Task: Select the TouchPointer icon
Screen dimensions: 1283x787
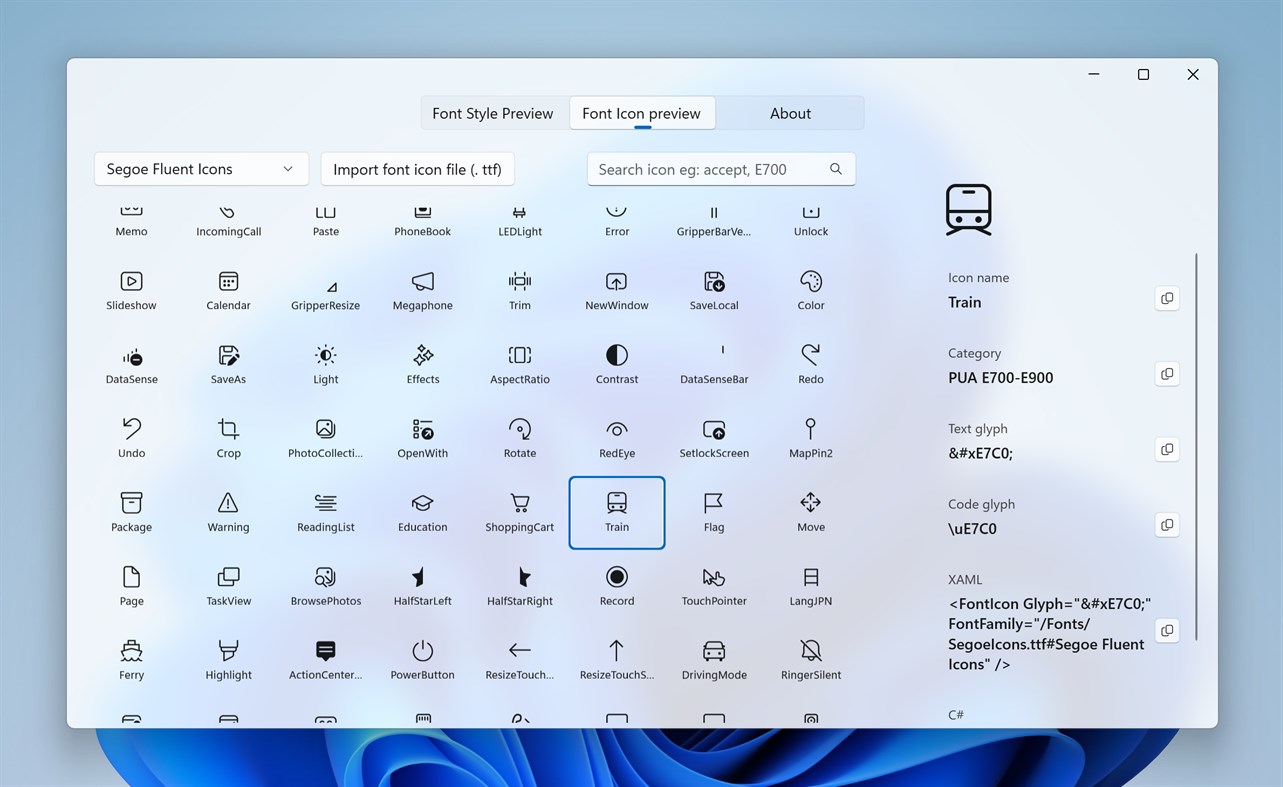Action: coord(713,587)
